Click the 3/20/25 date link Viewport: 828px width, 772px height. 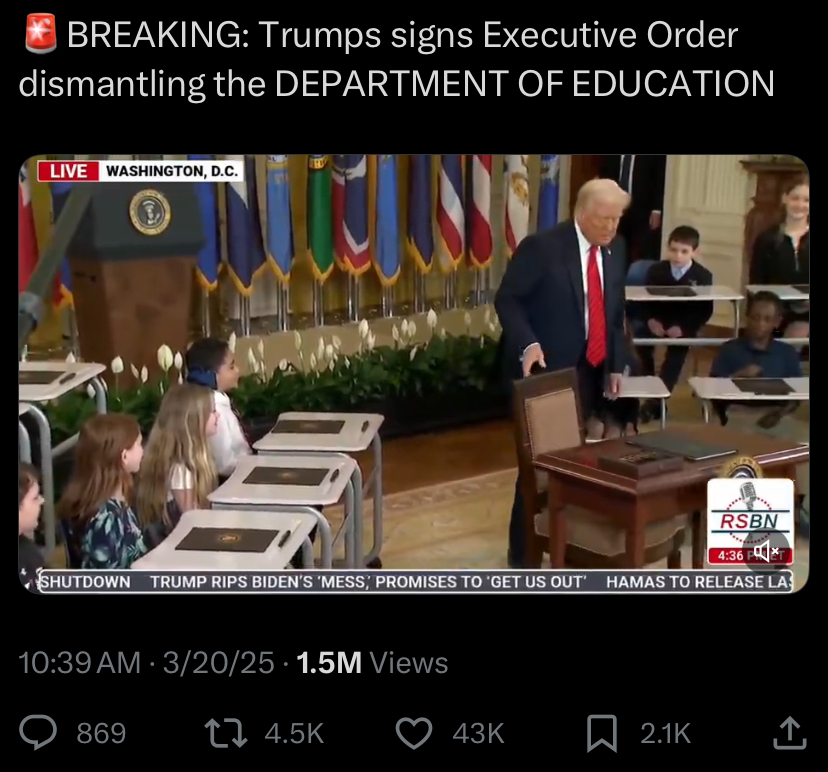click(x=218, y=663)
